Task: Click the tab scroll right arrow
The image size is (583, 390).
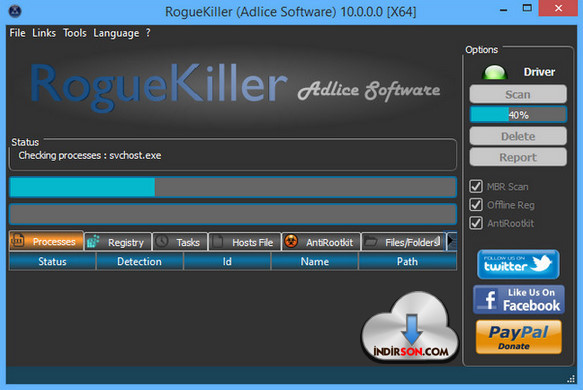Action: [451, 241]
